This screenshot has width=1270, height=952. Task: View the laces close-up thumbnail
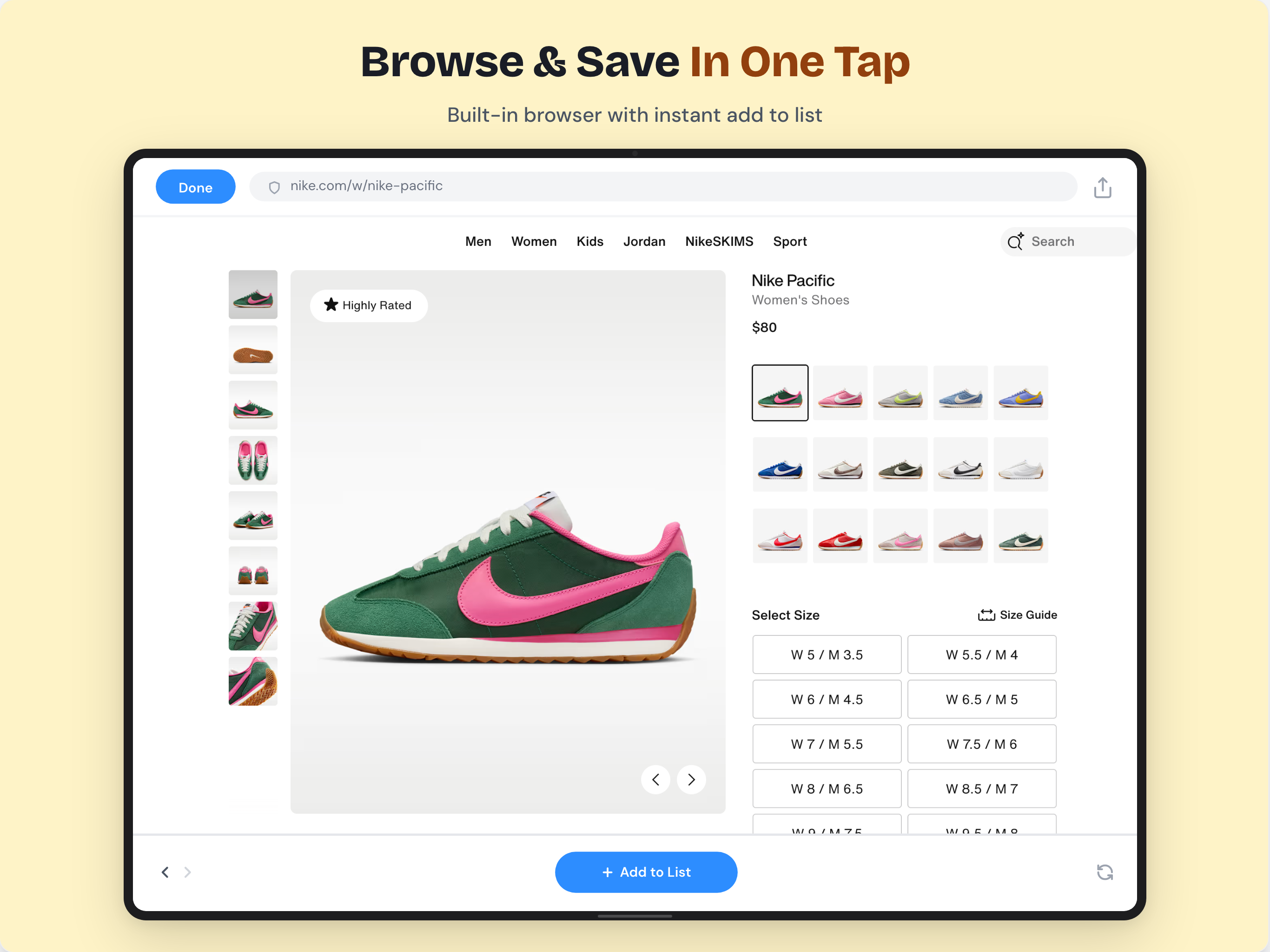[252, 626]
